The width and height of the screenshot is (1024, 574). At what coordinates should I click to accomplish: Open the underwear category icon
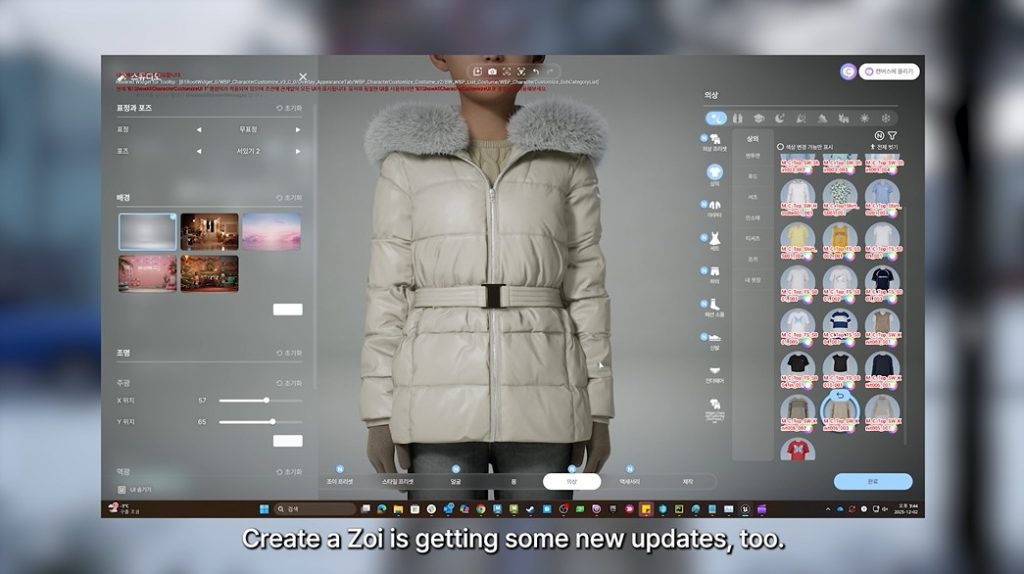click(x=714, y=371)
